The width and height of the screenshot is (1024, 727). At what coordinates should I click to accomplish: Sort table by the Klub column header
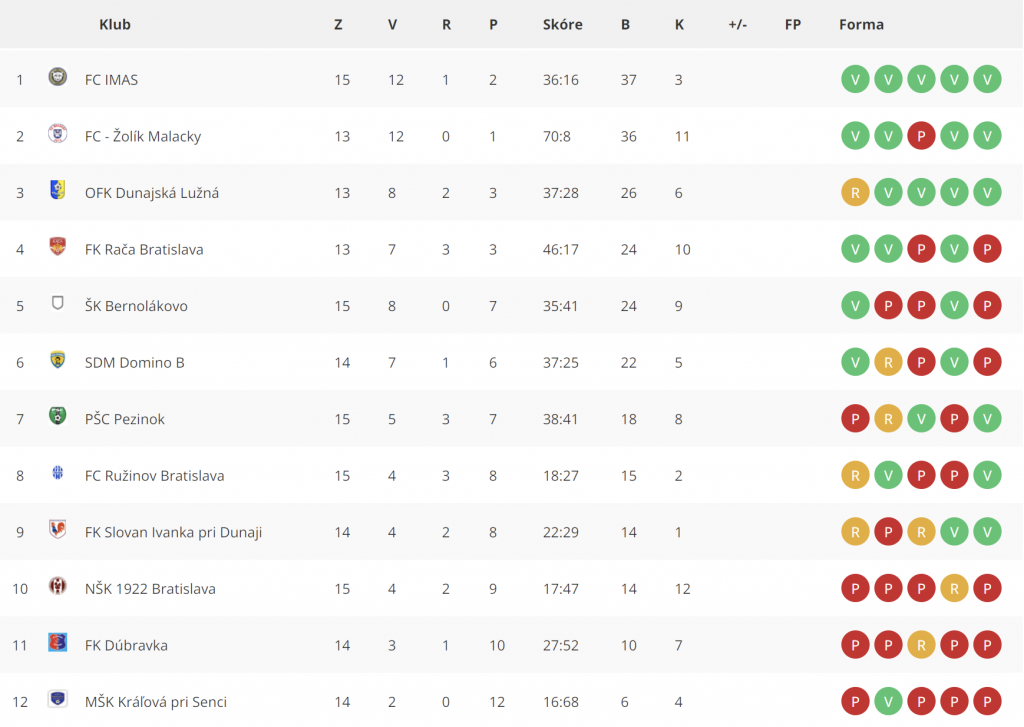click(115, 25)
